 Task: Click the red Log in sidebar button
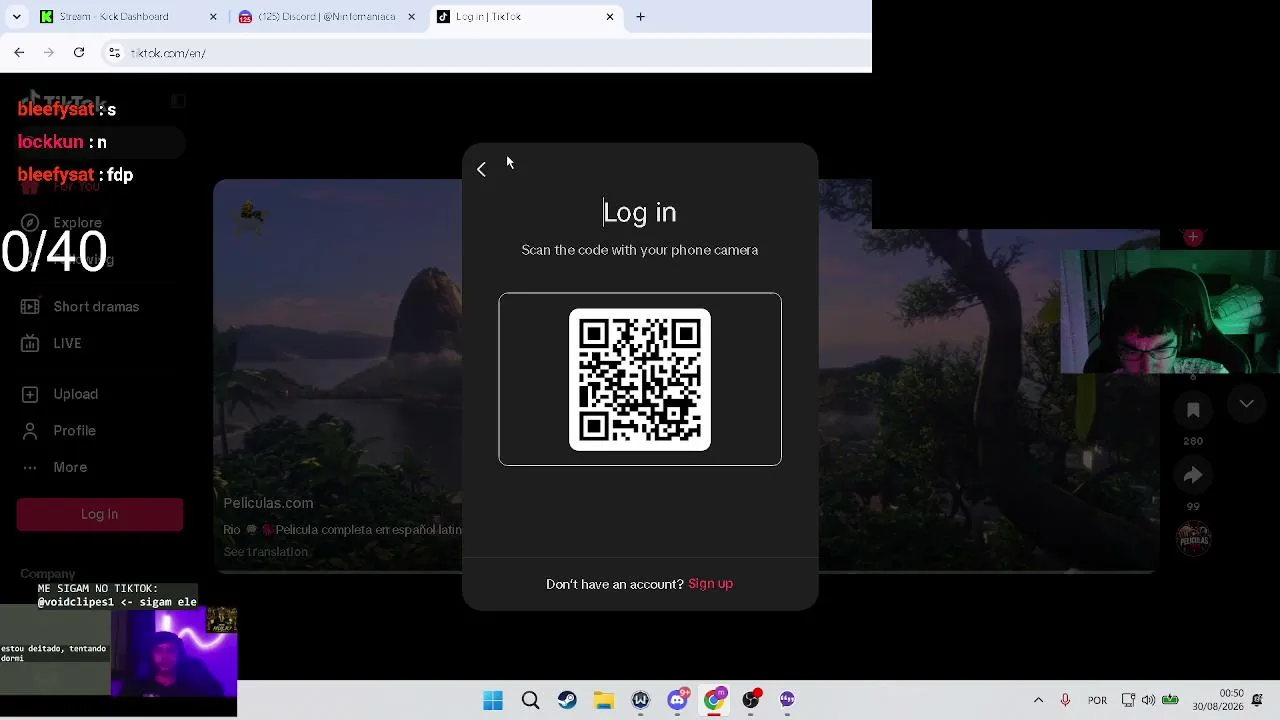[100, 514]
